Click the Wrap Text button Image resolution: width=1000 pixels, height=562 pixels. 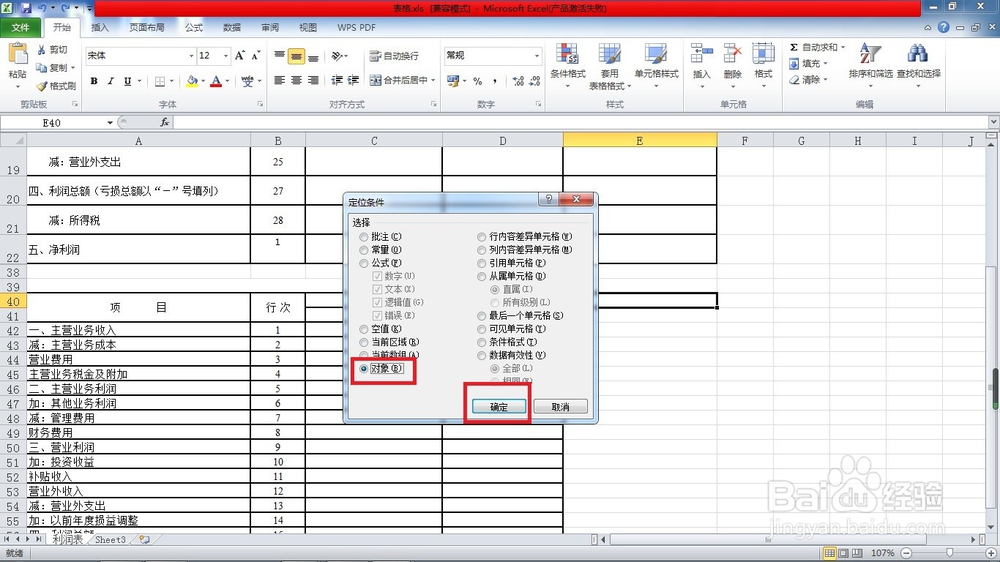394,56
